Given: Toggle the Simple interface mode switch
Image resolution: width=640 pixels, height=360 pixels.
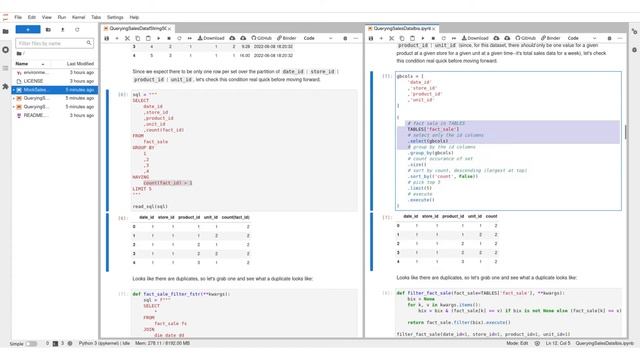Looking at the screenshot, I should click(31, 344).
